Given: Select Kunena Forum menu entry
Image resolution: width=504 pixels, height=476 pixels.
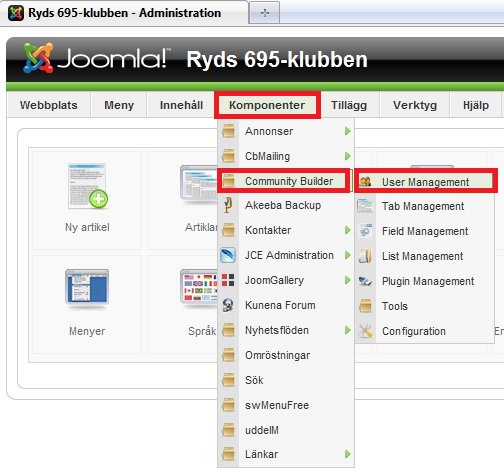Looking at the screenshot, I should [286, 305].
